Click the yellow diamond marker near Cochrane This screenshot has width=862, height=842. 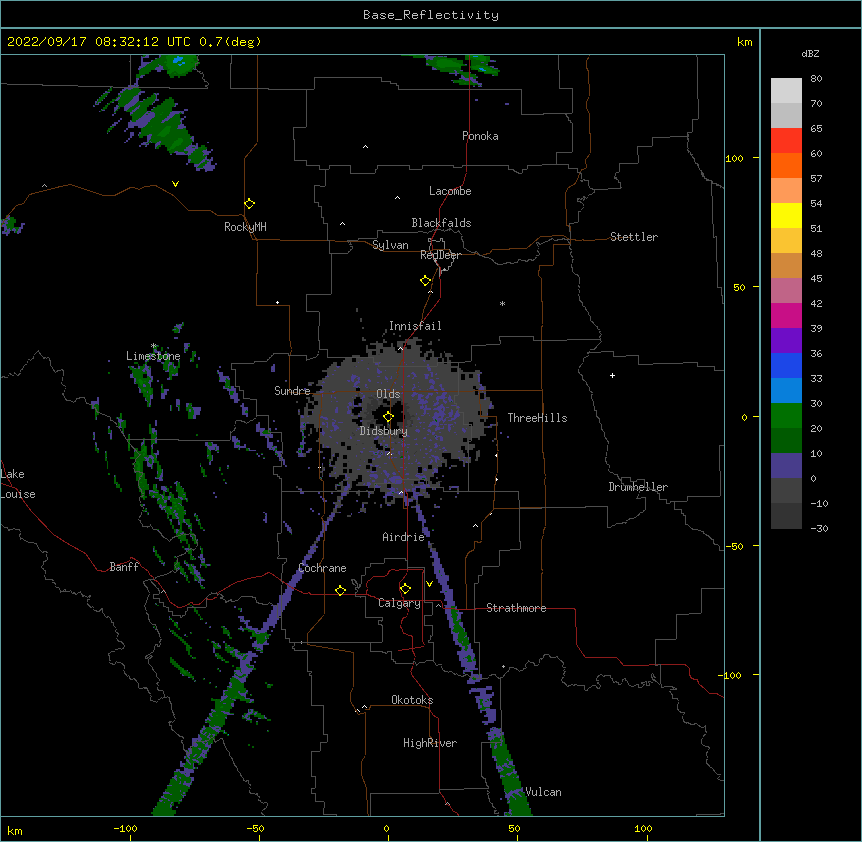coord(340,590)
